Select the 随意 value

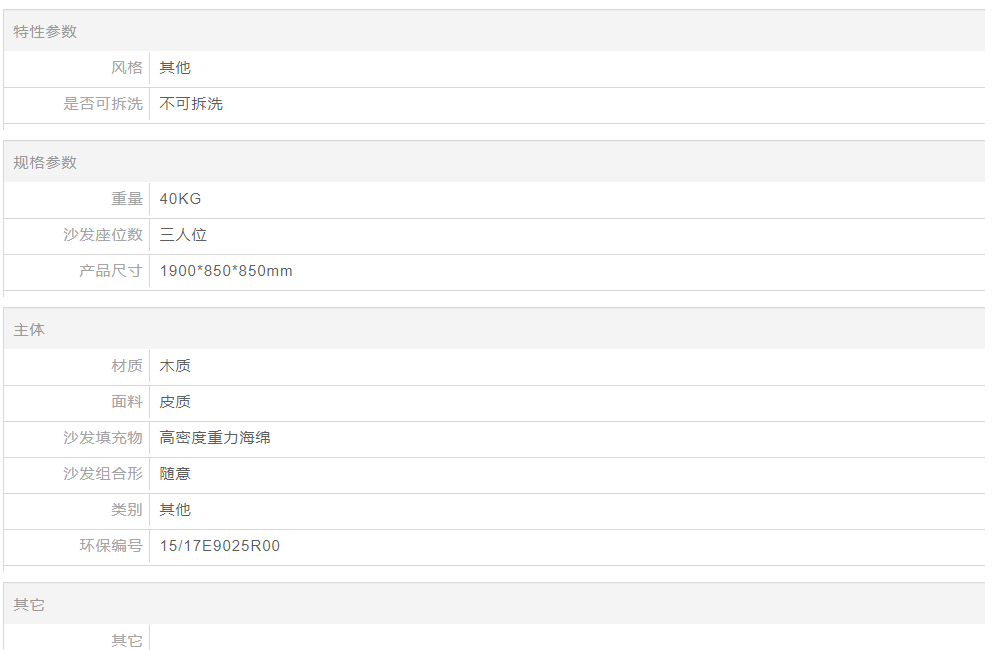click(175, 474)
